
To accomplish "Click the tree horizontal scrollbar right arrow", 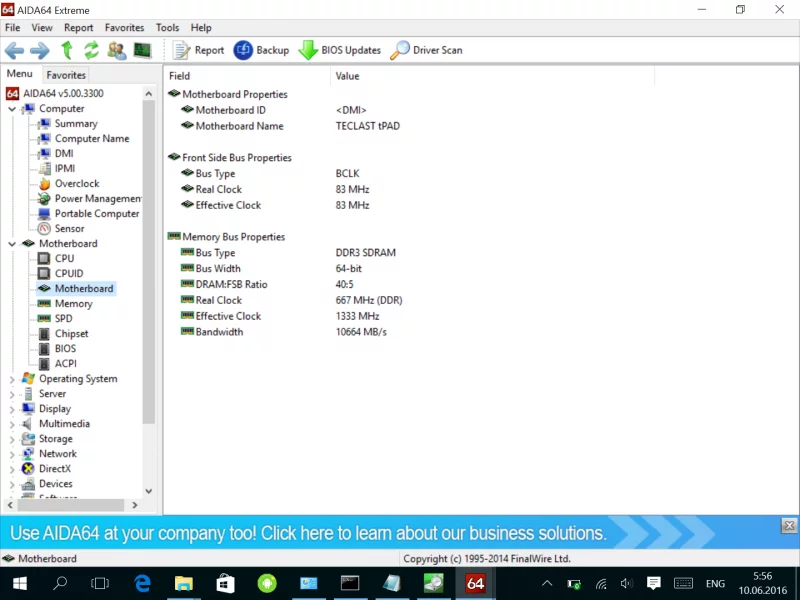I will pos(135,505).
